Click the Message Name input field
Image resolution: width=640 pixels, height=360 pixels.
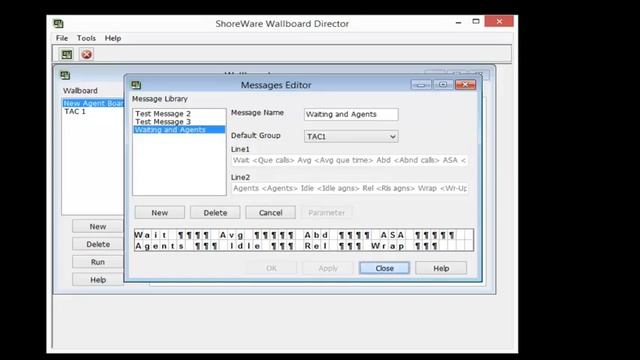[351, 114]
